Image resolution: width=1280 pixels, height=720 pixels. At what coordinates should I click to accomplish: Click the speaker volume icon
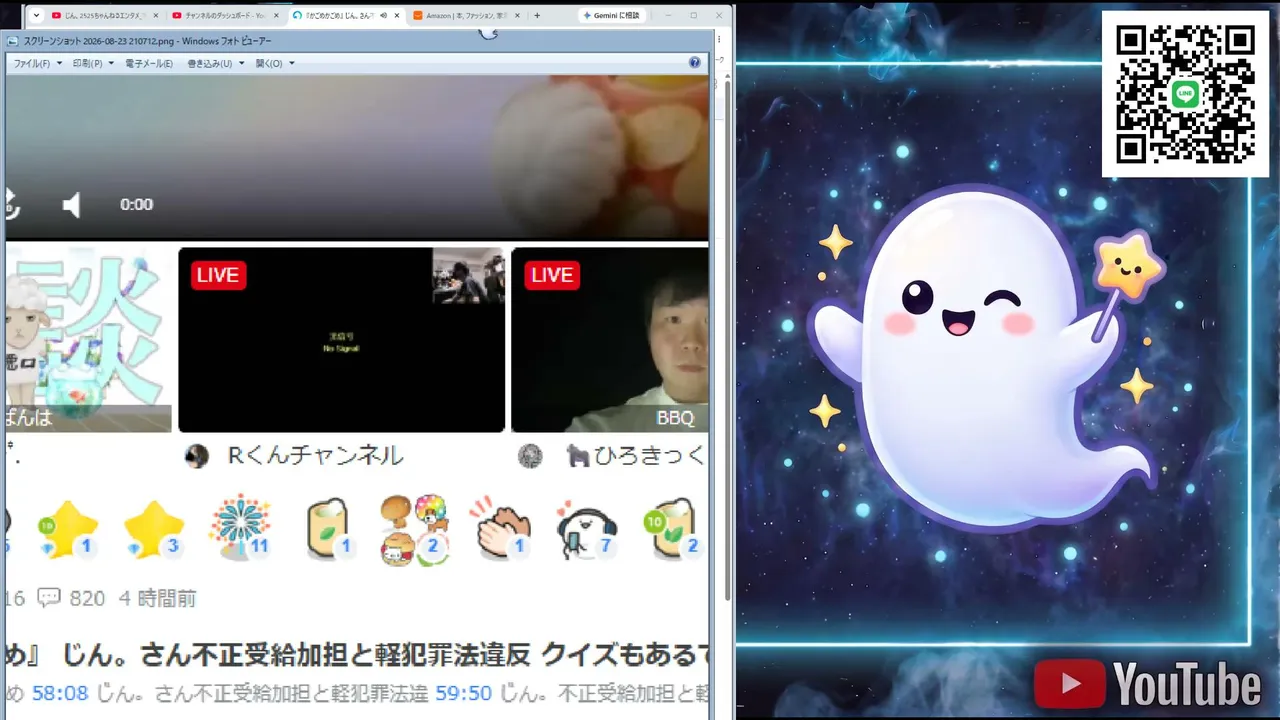(x=72, y=205)
